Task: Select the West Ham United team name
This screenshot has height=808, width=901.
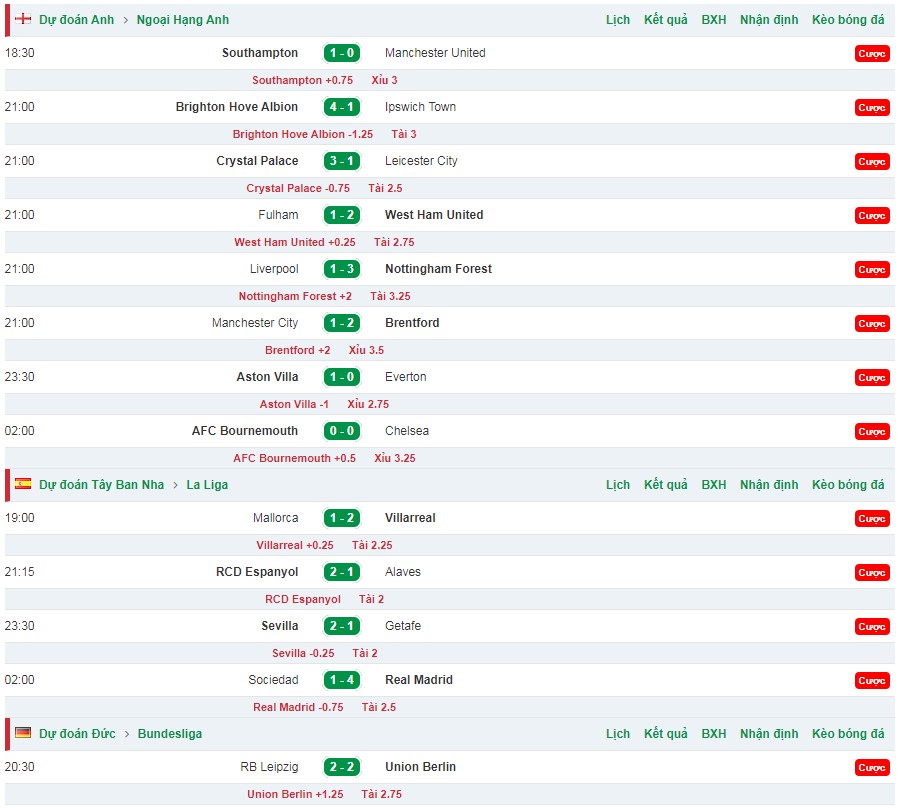Action: click(x=434, y=215)
